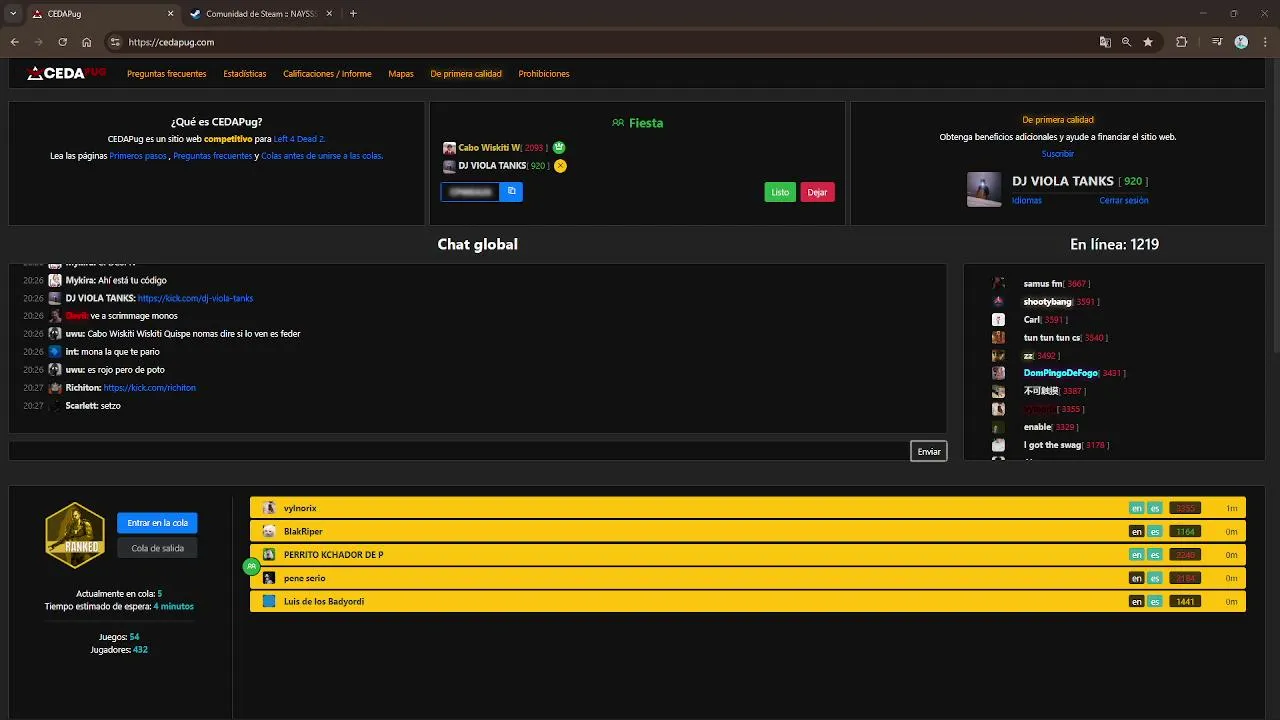Click the Entrar en la cola button
The width and height of the screenshot is (1280, 720).
click(x=157, y=523)
